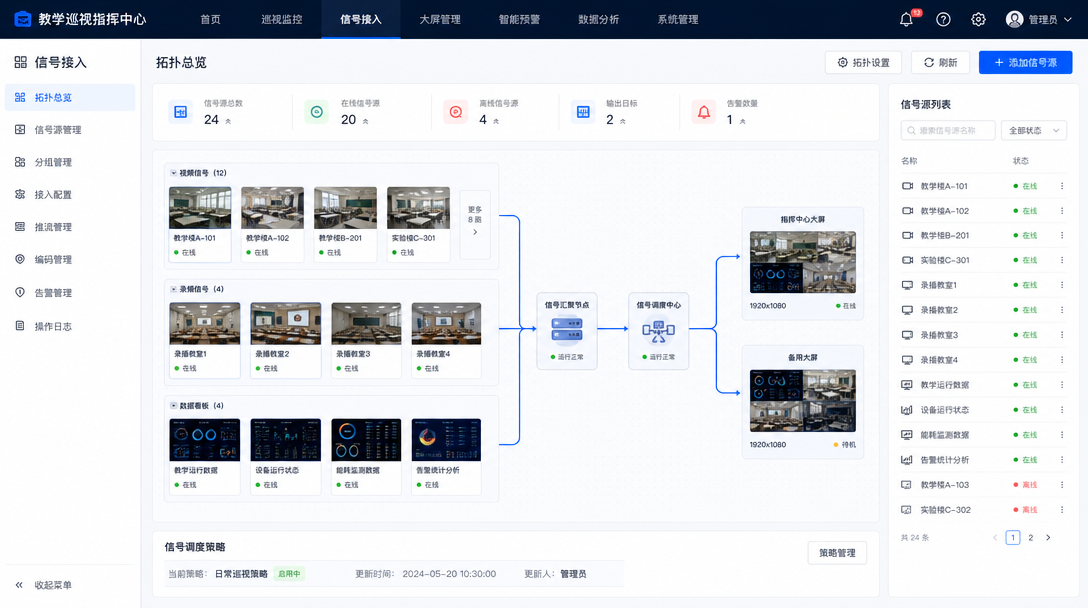Switch to the 数据分析 tab

[598, 19]
